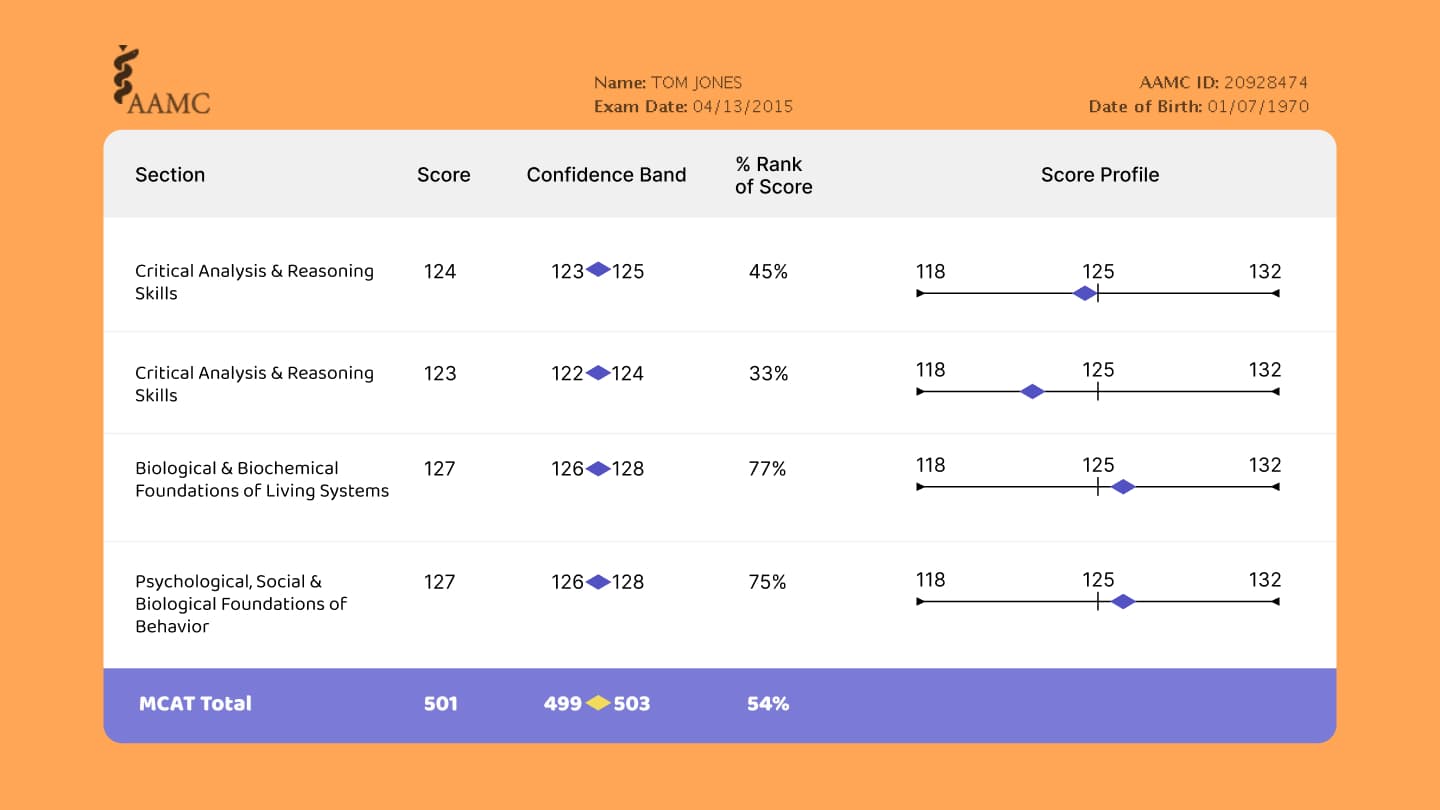Screen dimensions: 1440x810
Task: Select the Confidence Band column header
Action: [606, 175]
